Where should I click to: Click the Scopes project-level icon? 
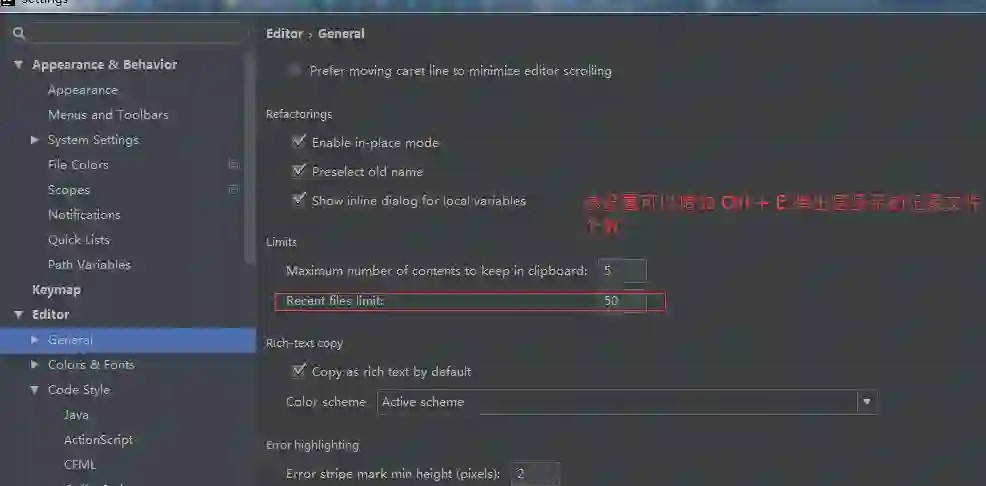[233, 189]
